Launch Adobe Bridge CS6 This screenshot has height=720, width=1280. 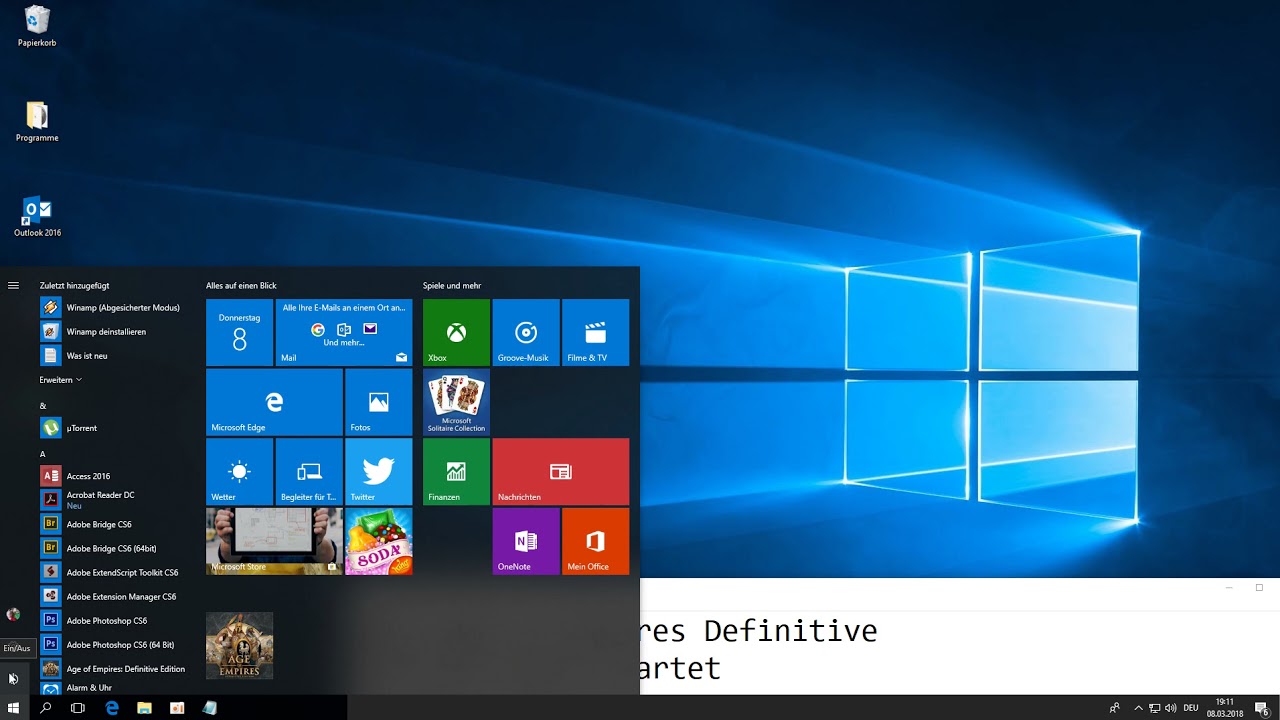pos(113,524)
